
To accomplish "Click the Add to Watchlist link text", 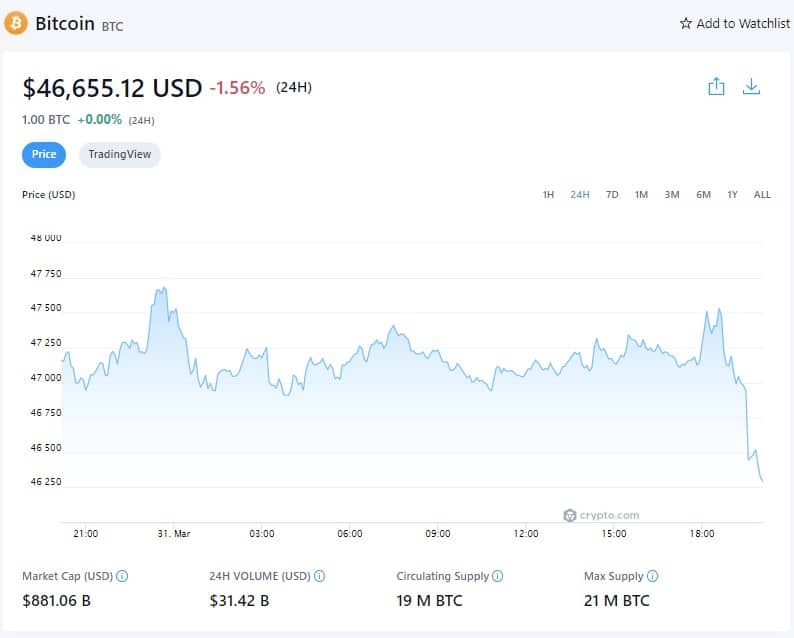I will pos(743,23).
